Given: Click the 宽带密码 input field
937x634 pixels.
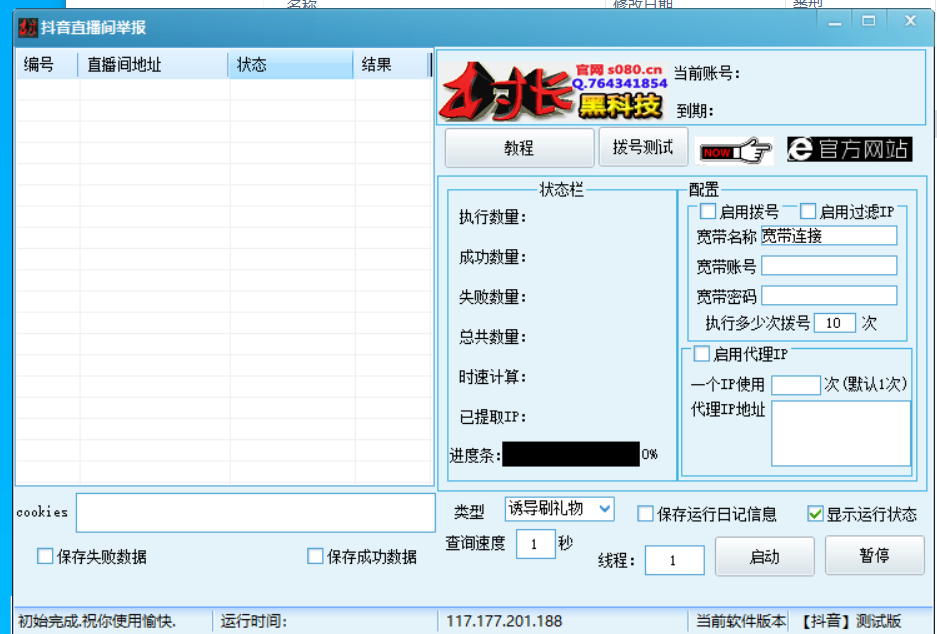Looking at the screenshot, I should click(x=829, y=295).
